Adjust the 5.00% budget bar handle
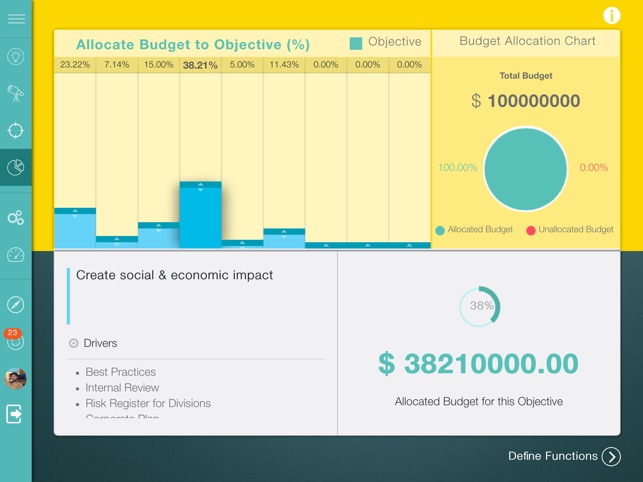The height and width of the screenshot is (482, 643). (x=242, y=243)
